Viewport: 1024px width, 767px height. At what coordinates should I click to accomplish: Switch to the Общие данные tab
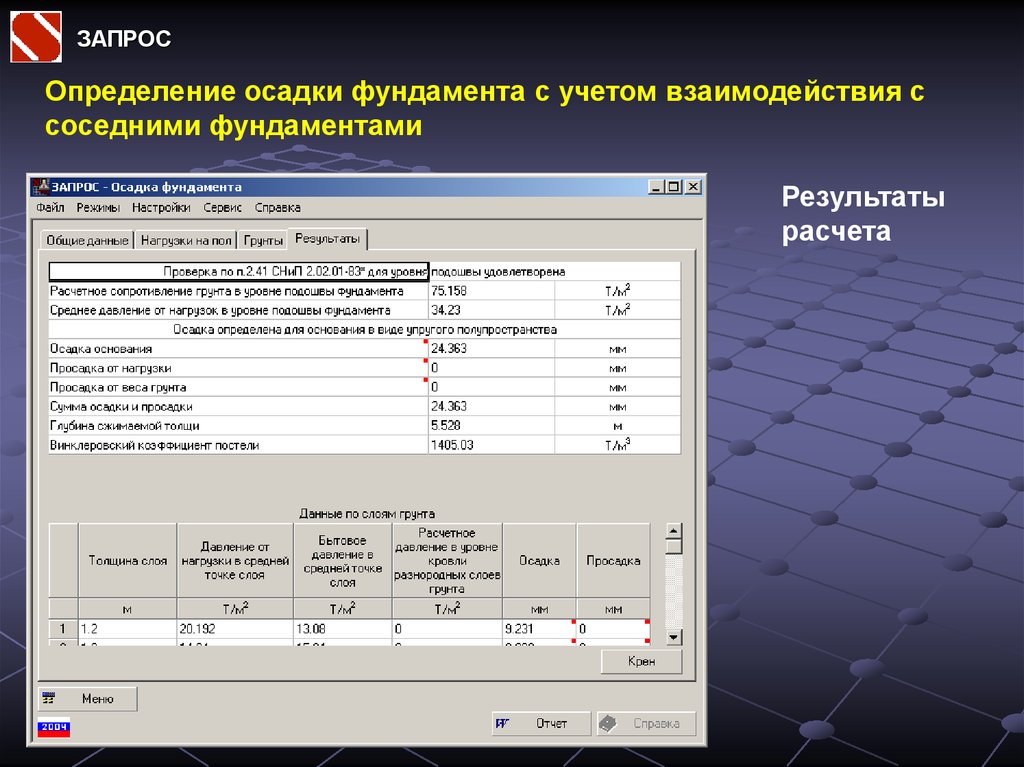(x=87, y=240)
